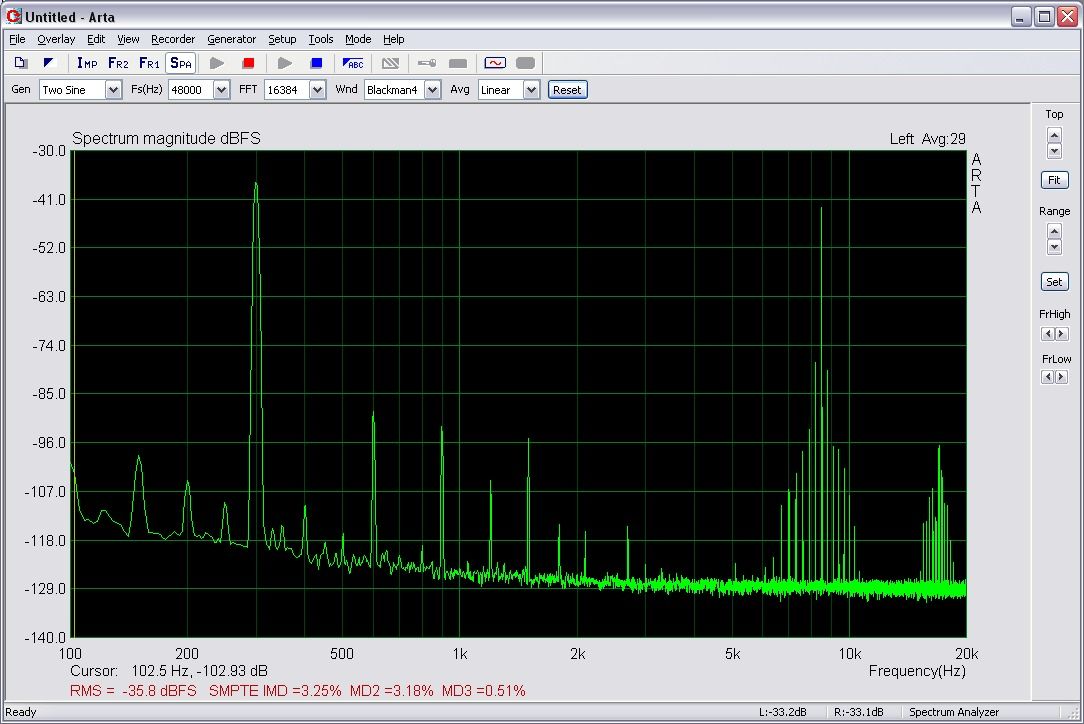Select the FR1 single-channel mode icon
The width and height of the screenshot is (1084, 724).
pyautogui.click(x=149, y=63)
